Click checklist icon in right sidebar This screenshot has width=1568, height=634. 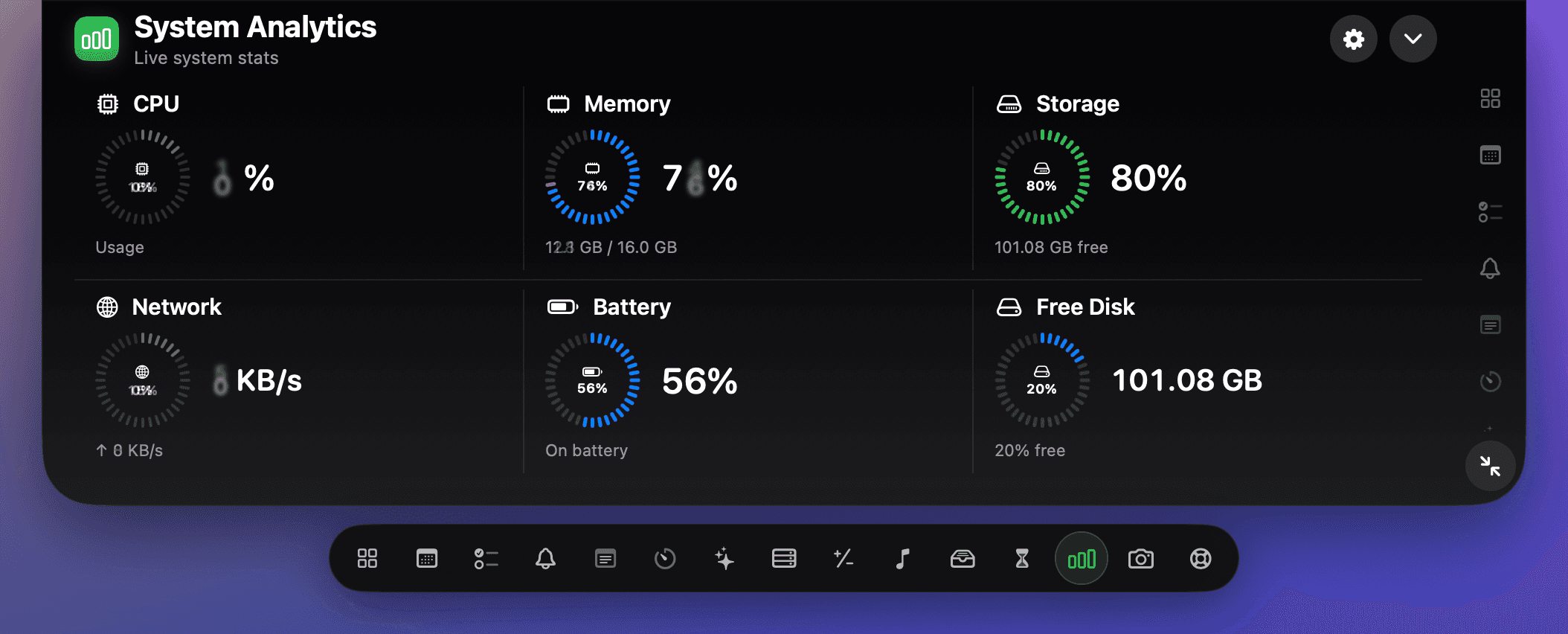[1490, 212]
